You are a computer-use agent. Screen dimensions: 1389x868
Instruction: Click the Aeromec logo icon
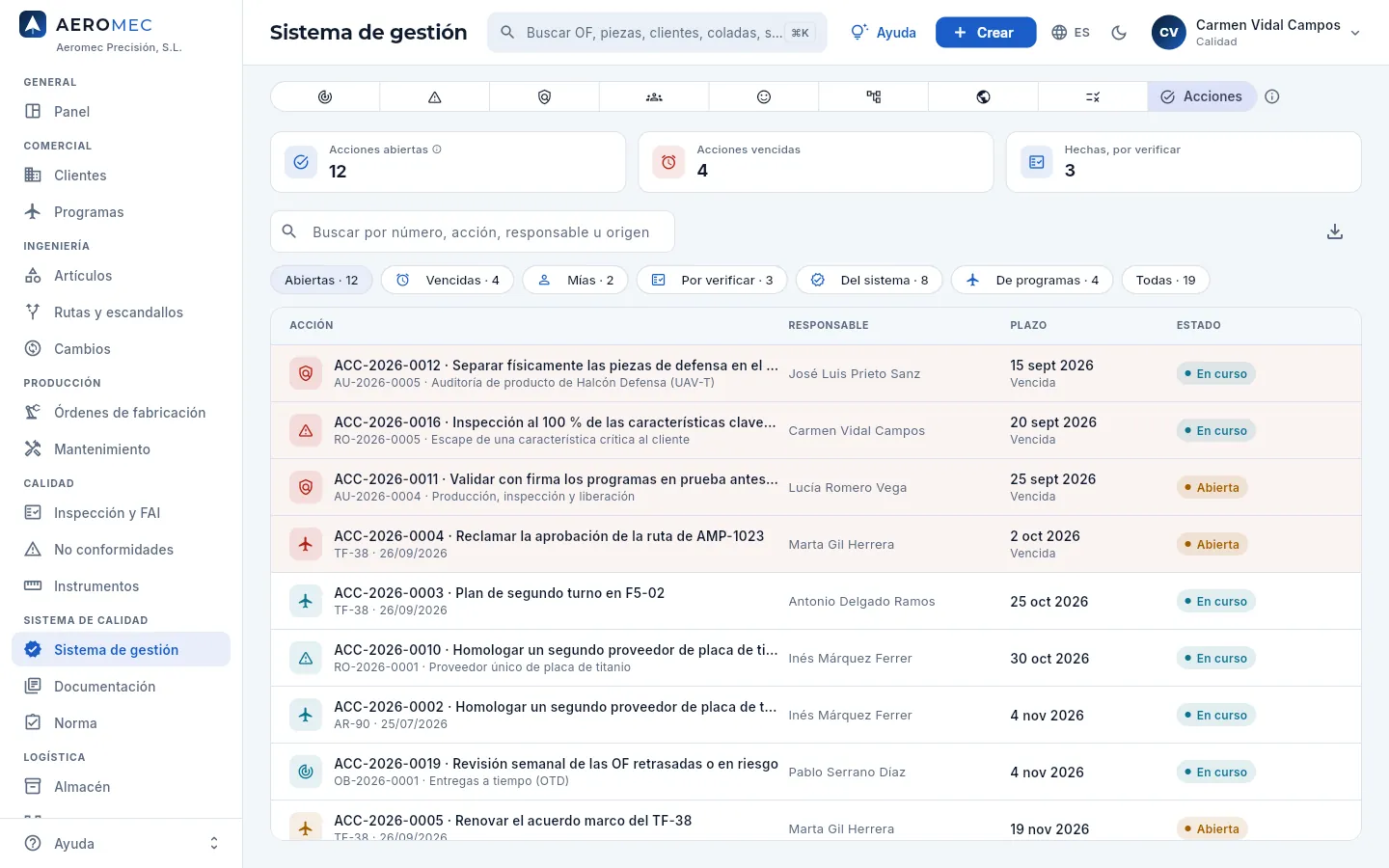click(33, 24)
